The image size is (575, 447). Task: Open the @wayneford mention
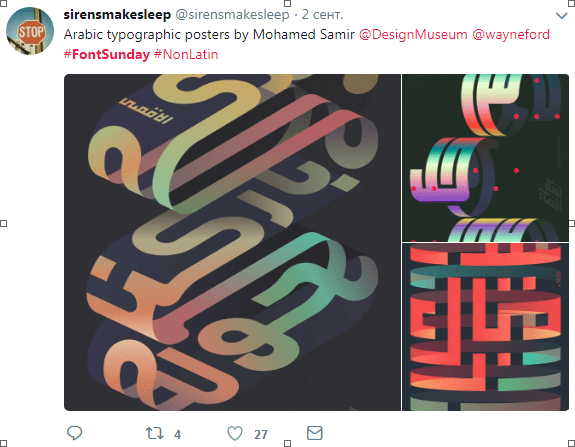511,34
